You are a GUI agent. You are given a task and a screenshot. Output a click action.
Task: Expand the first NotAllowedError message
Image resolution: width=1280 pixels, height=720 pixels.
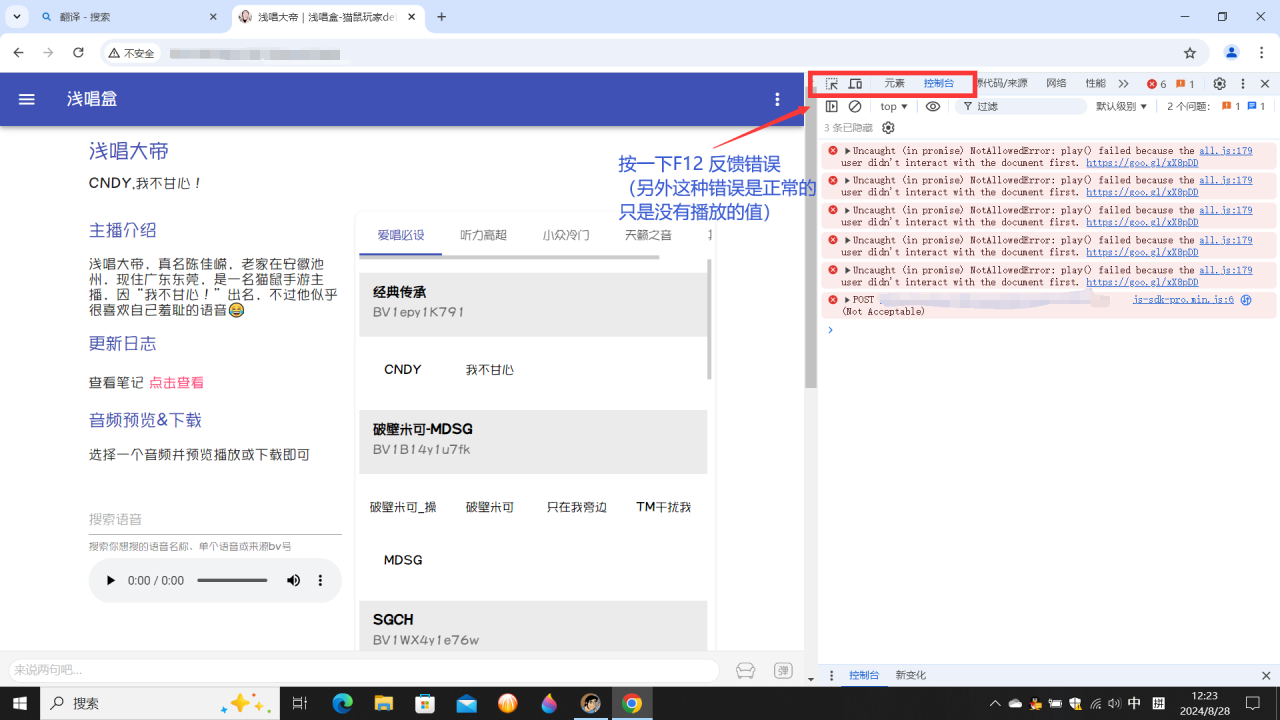[x=848, y=151]
